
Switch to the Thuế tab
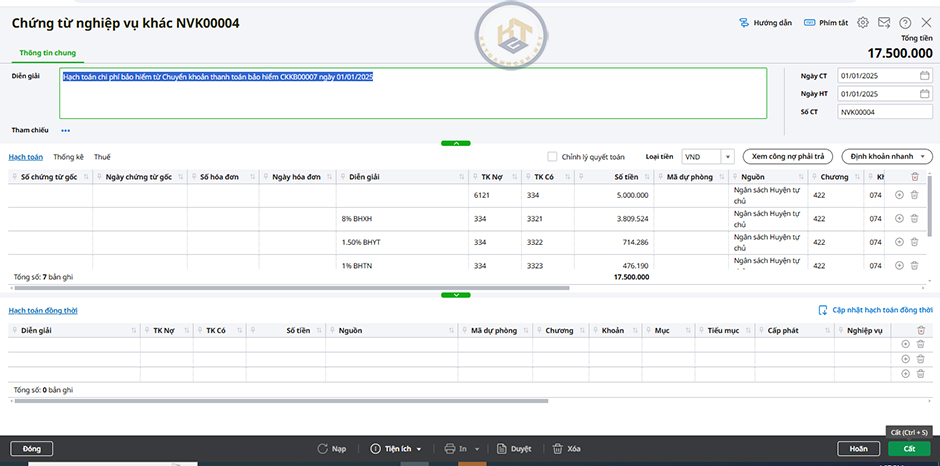102,157
